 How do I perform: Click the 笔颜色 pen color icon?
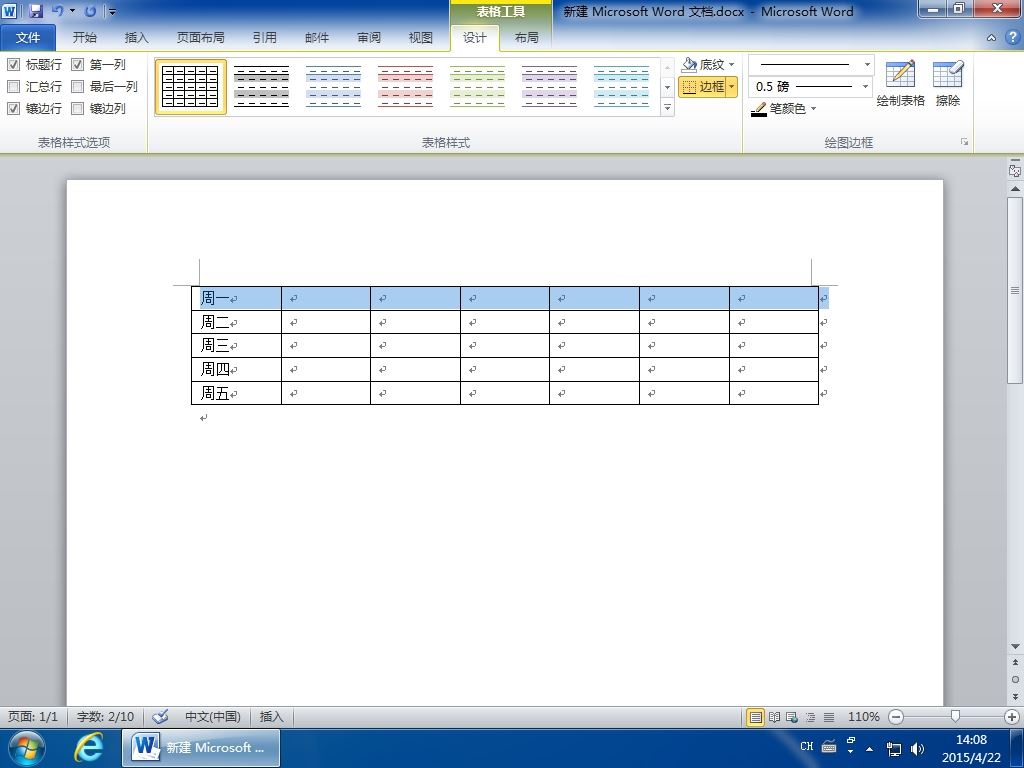click(x=758, y=109)
